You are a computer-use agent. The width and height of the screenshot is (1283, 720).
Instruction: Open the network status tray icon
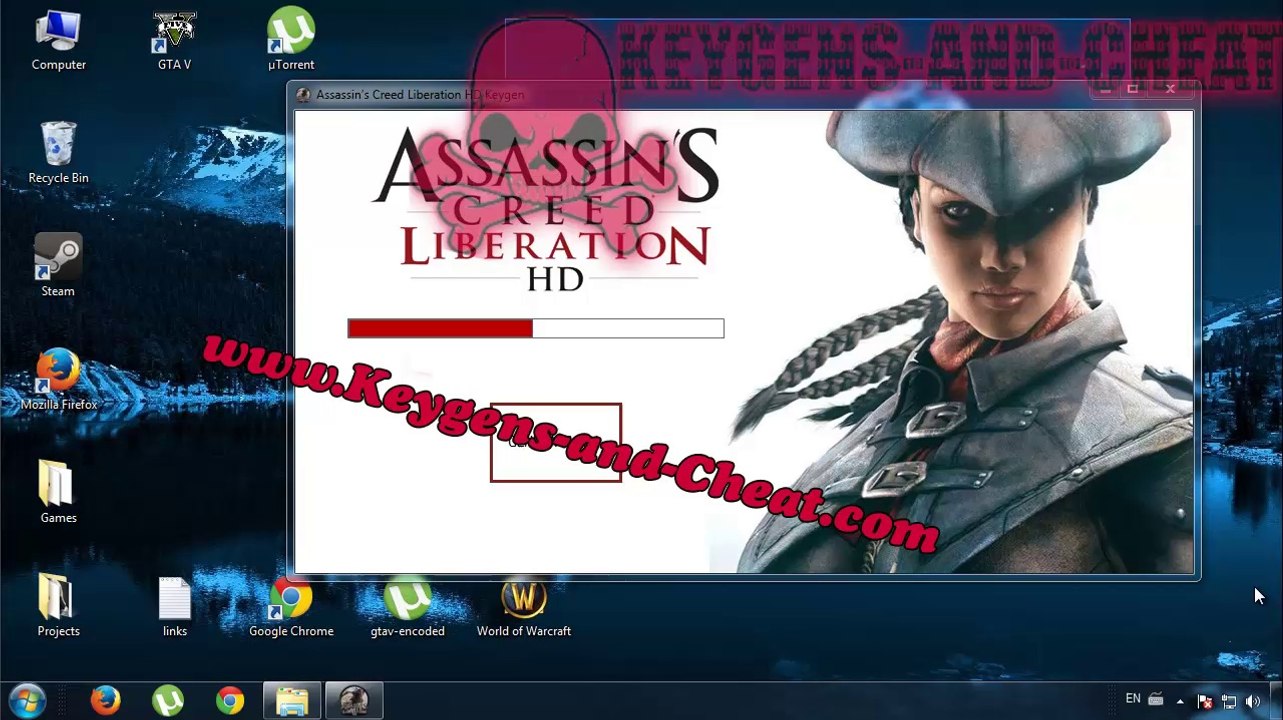coord(1229,701)
